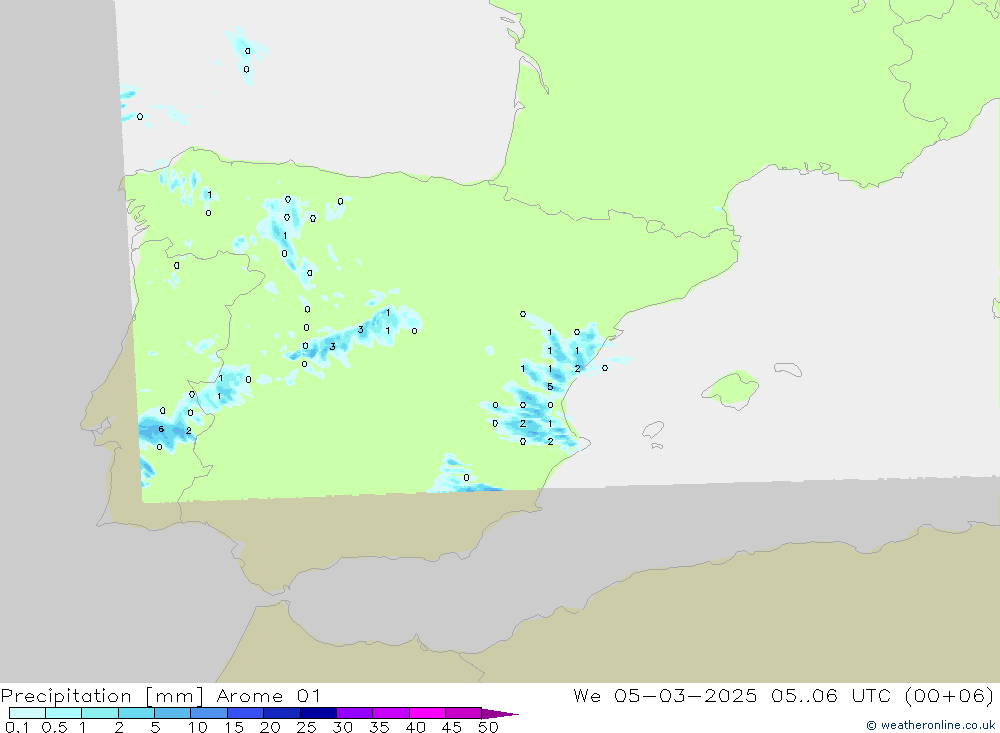Select the 45–50 mm legend swatch
Screen dimensions: 1000x733
tap(464, 713)
